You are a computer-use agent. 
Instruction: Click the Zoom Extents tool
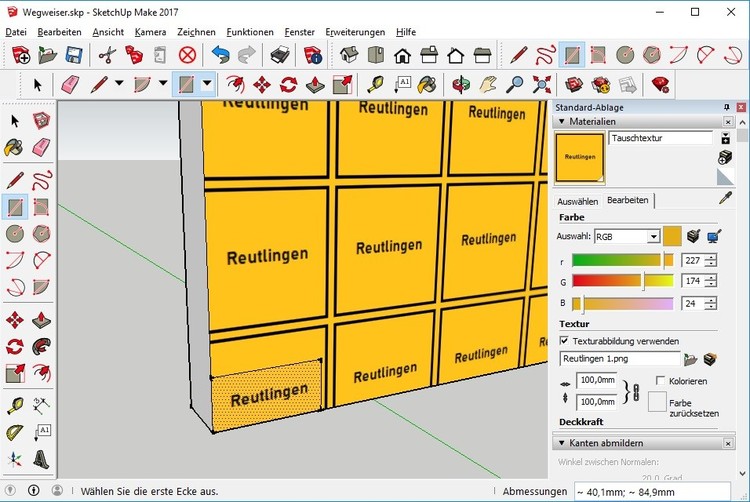[541, 85]
